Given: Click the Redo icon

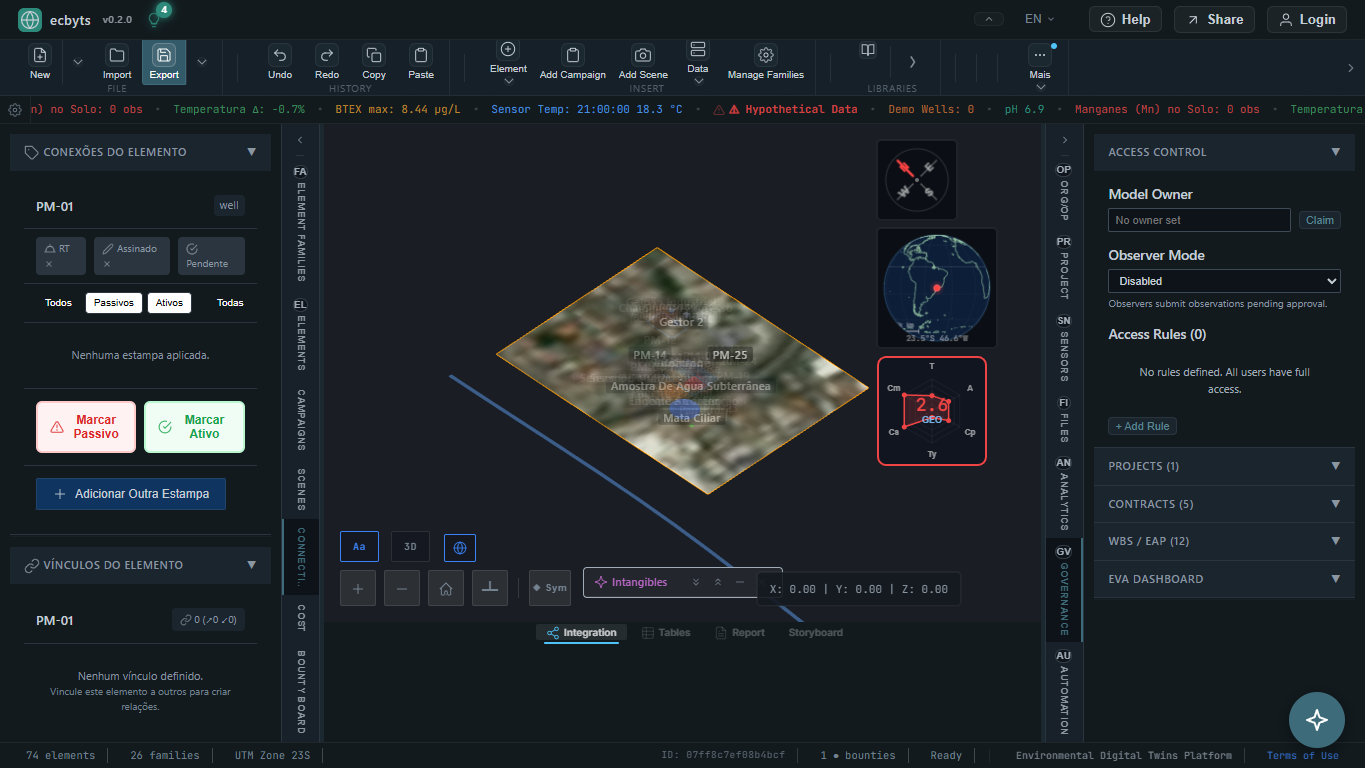Looking at the screenshot, I should 326,56.
